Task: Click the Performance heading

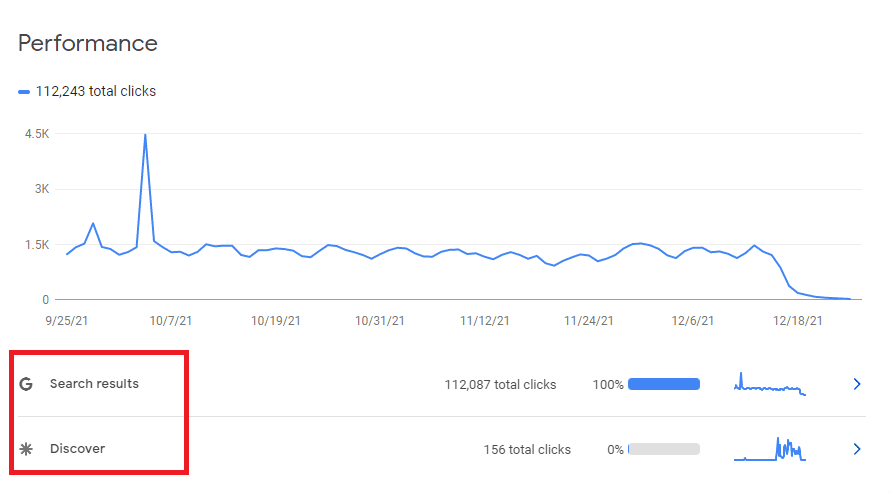Action: [88, 44]
